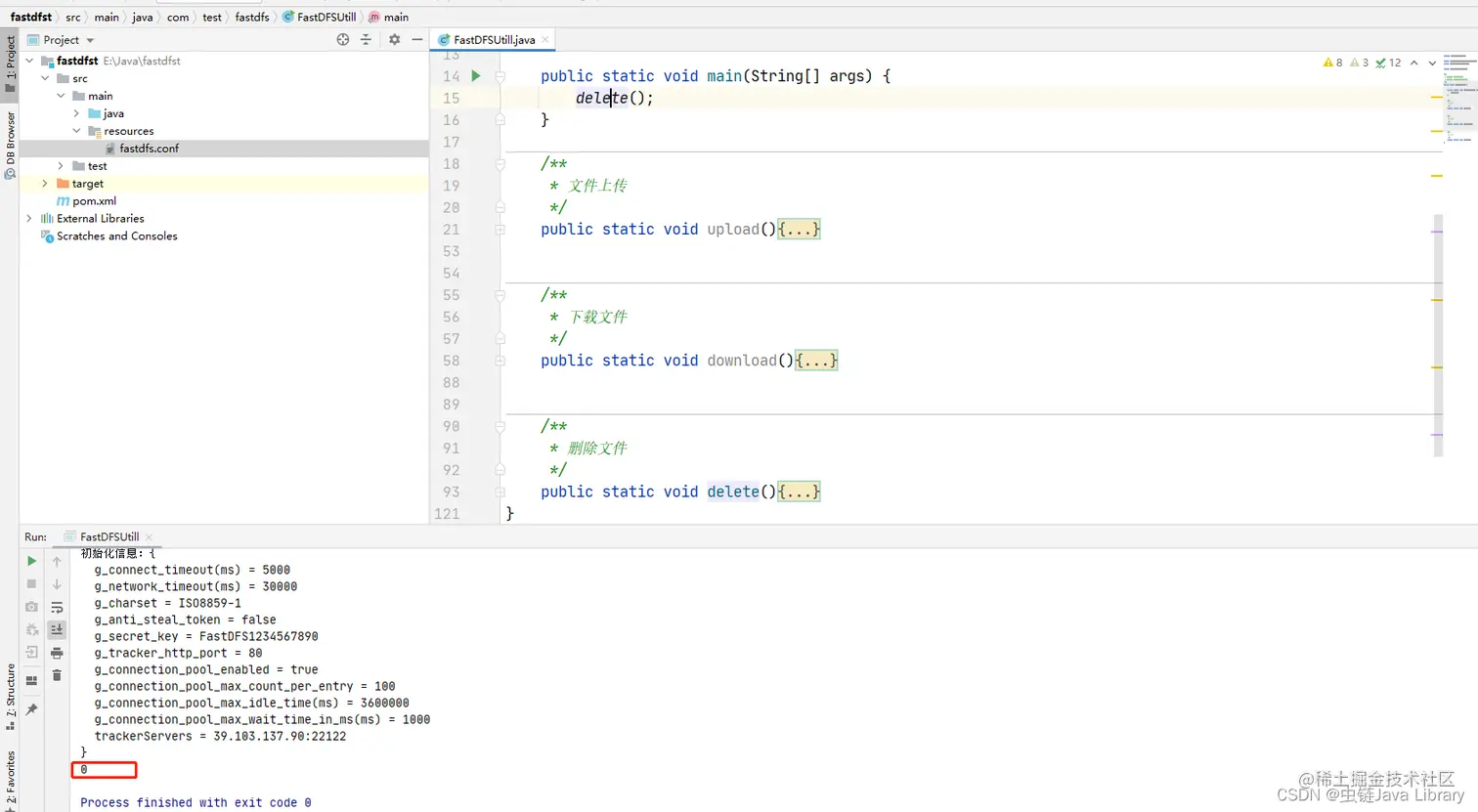The height and width of the screenshot is (812, 1478).
Task: Go to previous highlighted error arrow
Action: tap(1413, 63)
